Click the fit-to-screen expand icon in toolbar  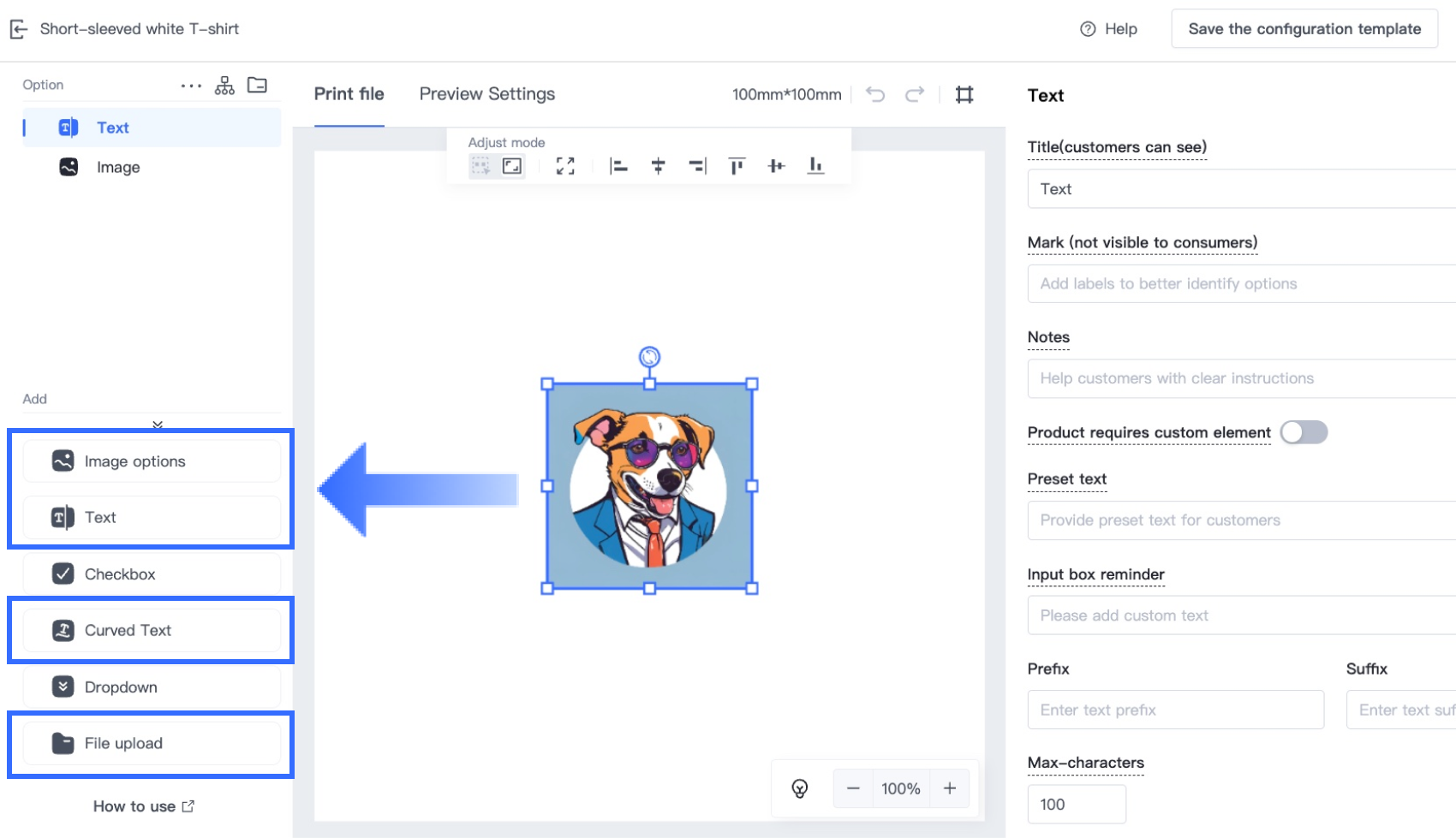(x=565, y=166)
